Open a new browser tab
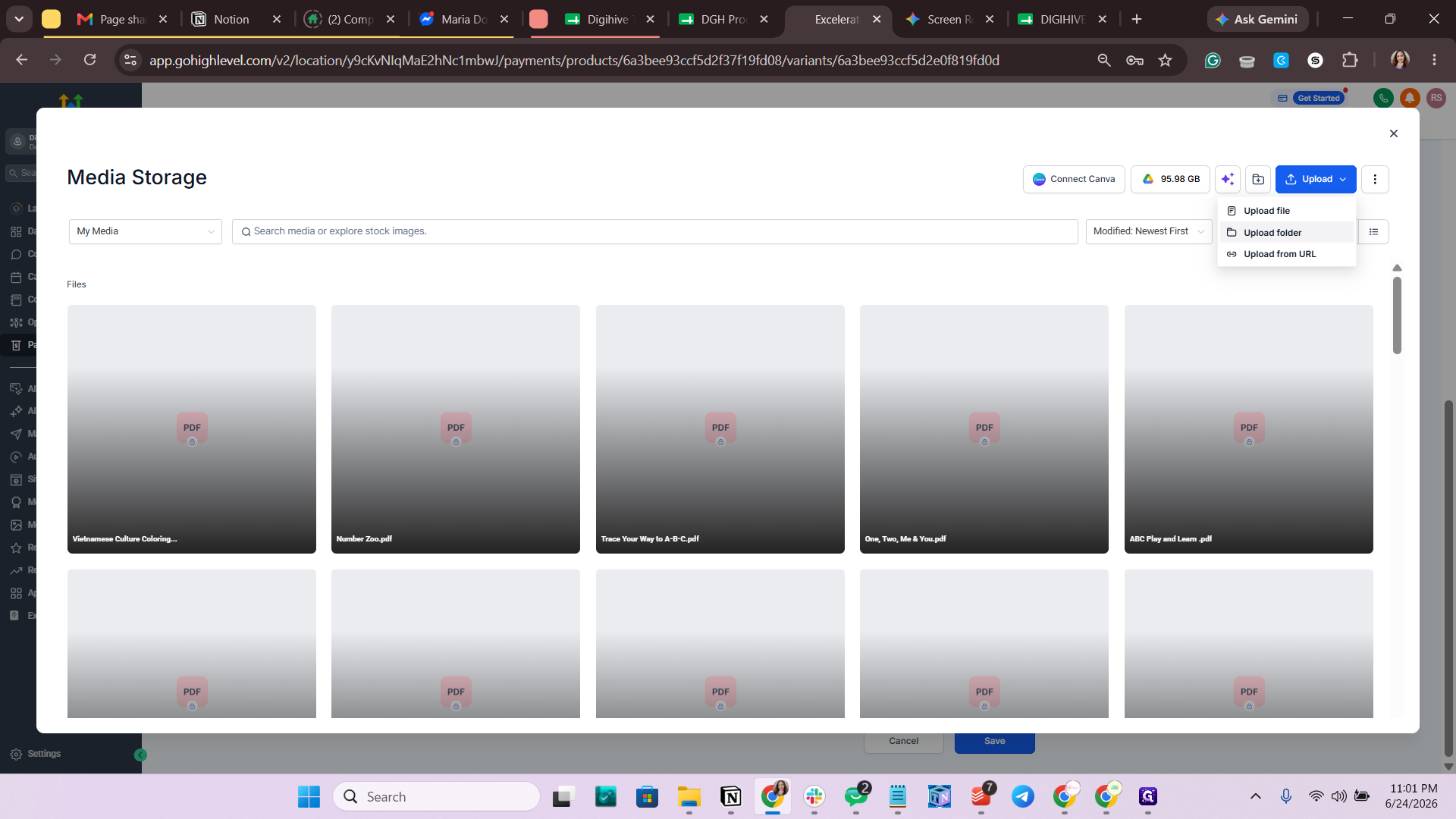1456x819 pixels. coord(1137,20)
